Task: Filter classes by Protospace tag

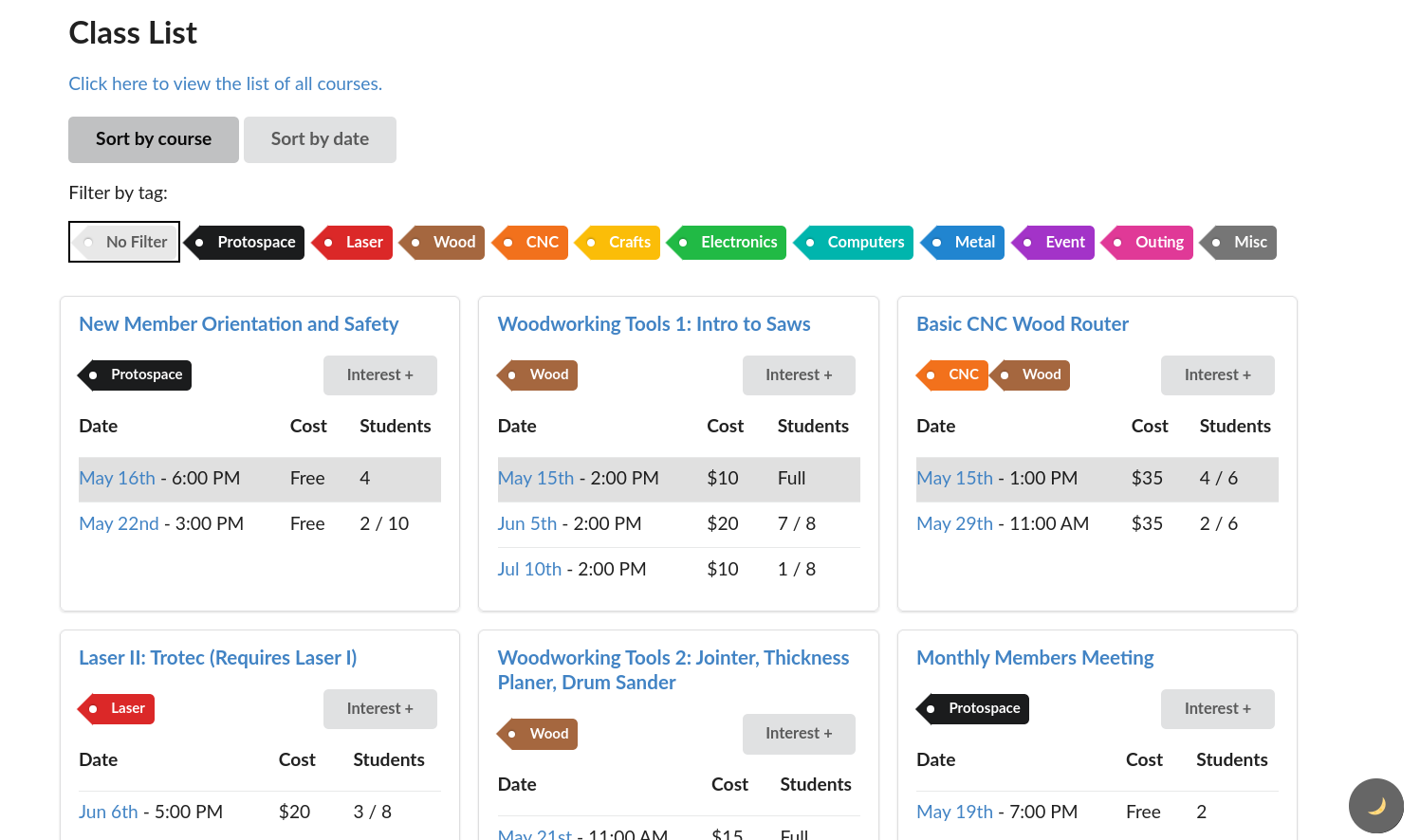Action: 247,243
